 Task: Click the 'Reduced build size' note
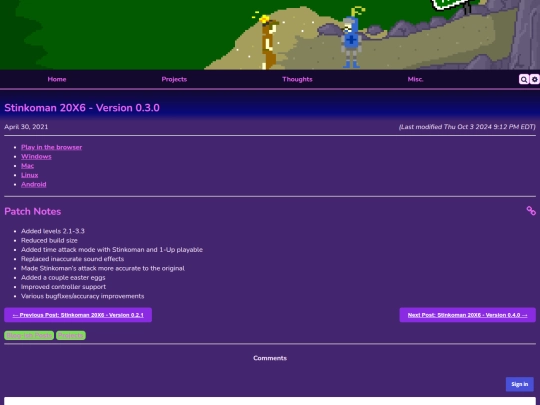[49, 240]
